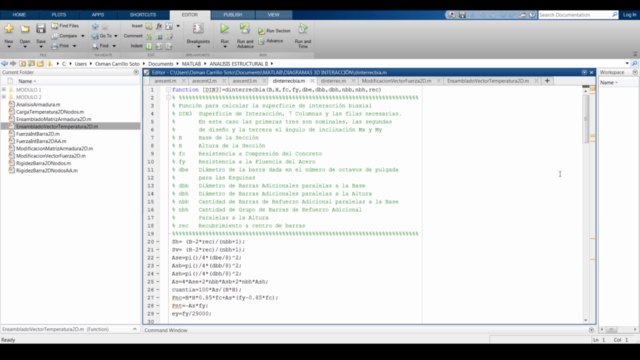Open the New dropdown arrow
This screenshot has width=640, height=360.
9,47
